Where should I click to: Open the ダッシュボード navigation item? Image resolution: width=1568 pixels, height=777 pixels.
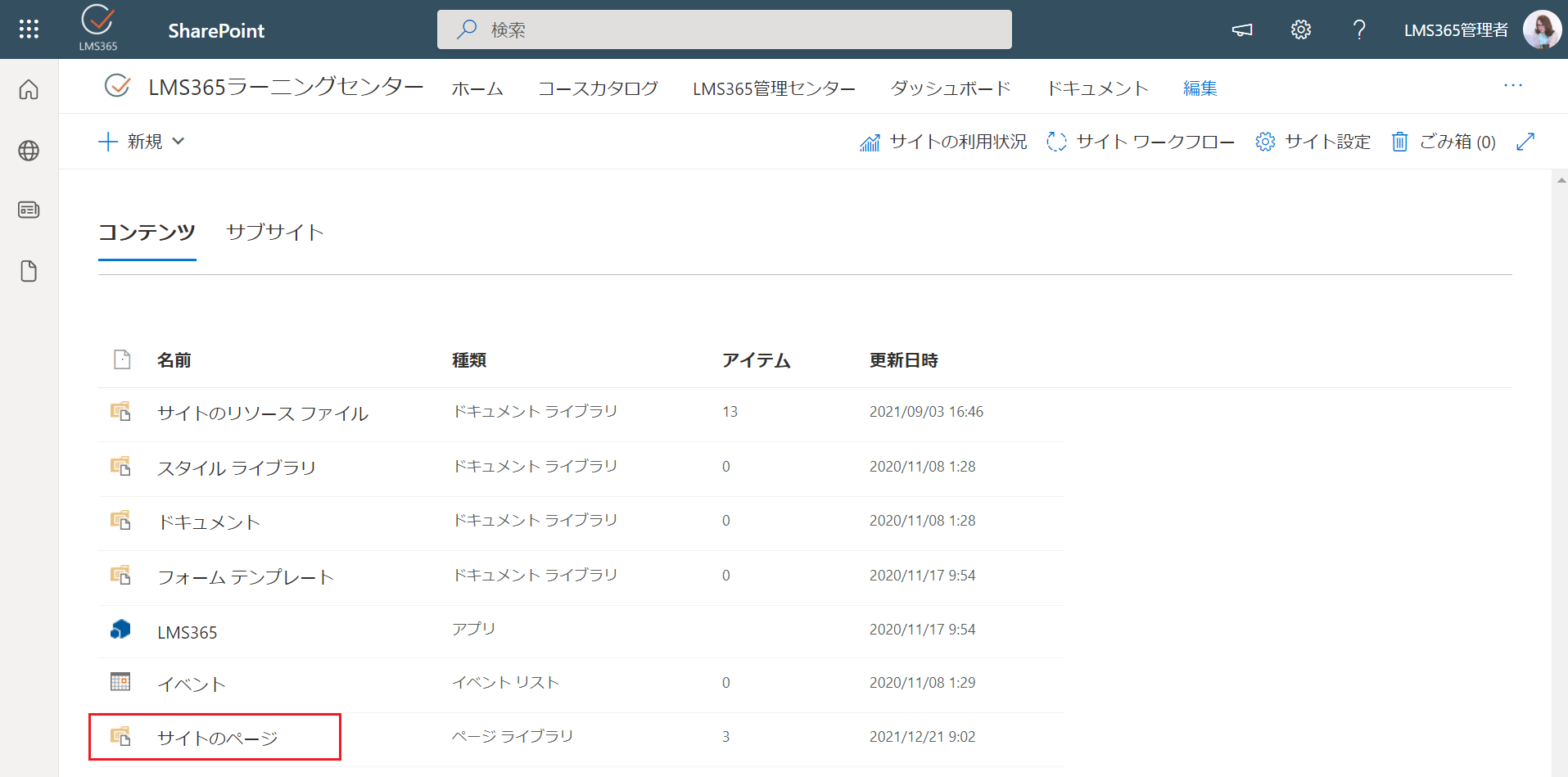951,88
